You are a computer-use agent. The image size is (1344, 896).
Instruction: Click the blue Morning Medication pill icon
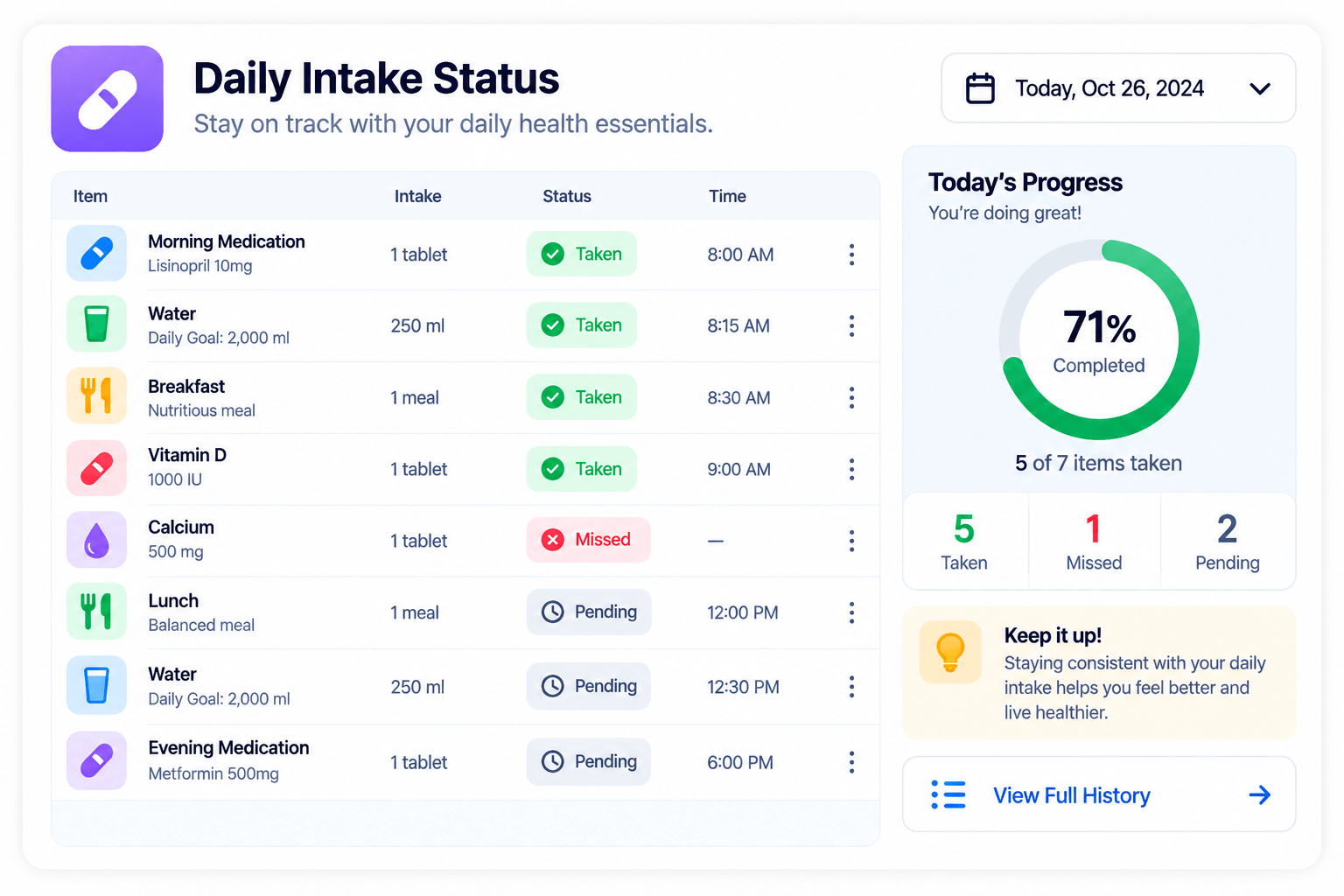[96, 254]
